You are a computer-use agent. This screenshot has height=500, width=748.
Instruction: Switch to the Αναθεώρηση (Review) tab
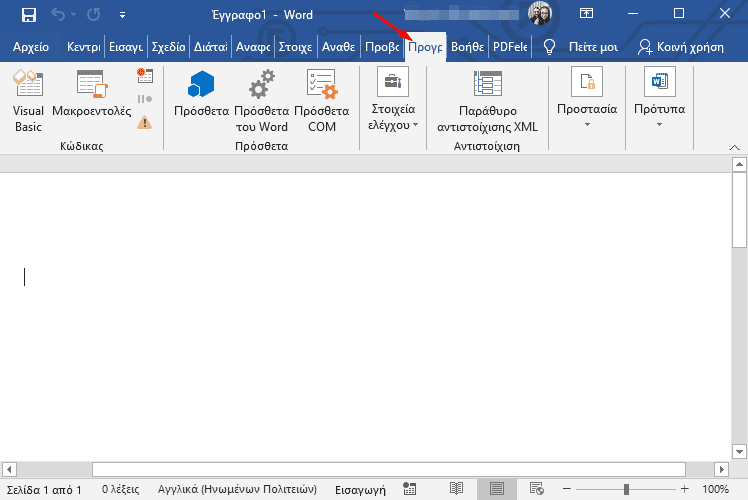(x=338, y=47)
